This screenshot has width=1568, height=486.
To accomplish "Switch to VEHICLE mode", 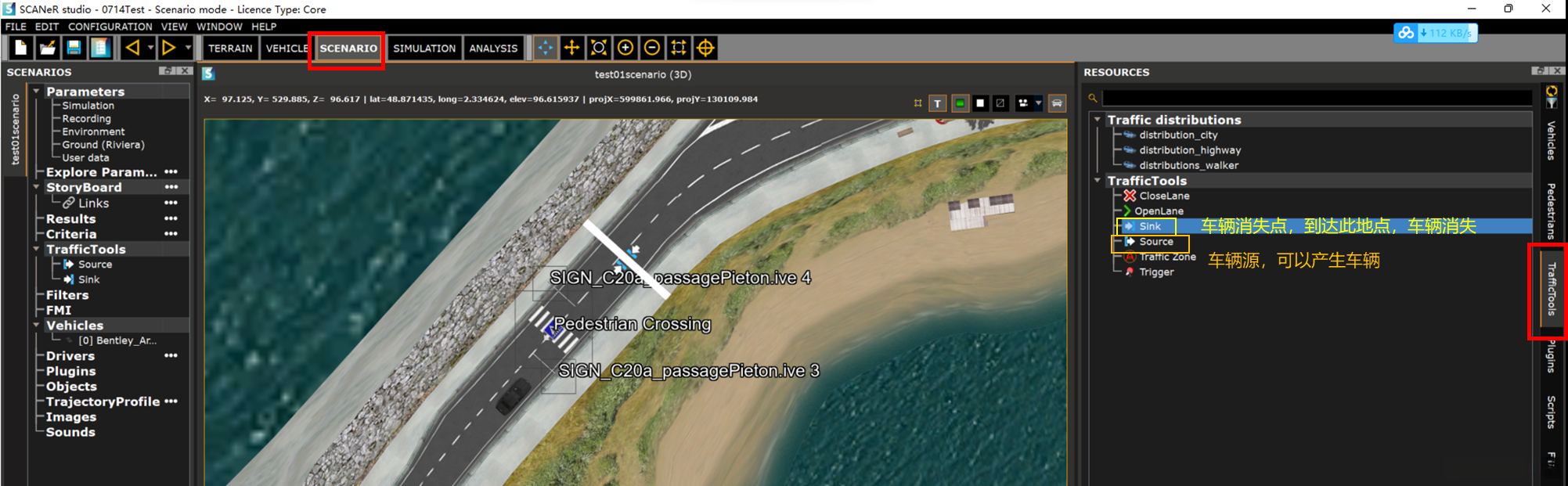I will click(x=287, y=48).
